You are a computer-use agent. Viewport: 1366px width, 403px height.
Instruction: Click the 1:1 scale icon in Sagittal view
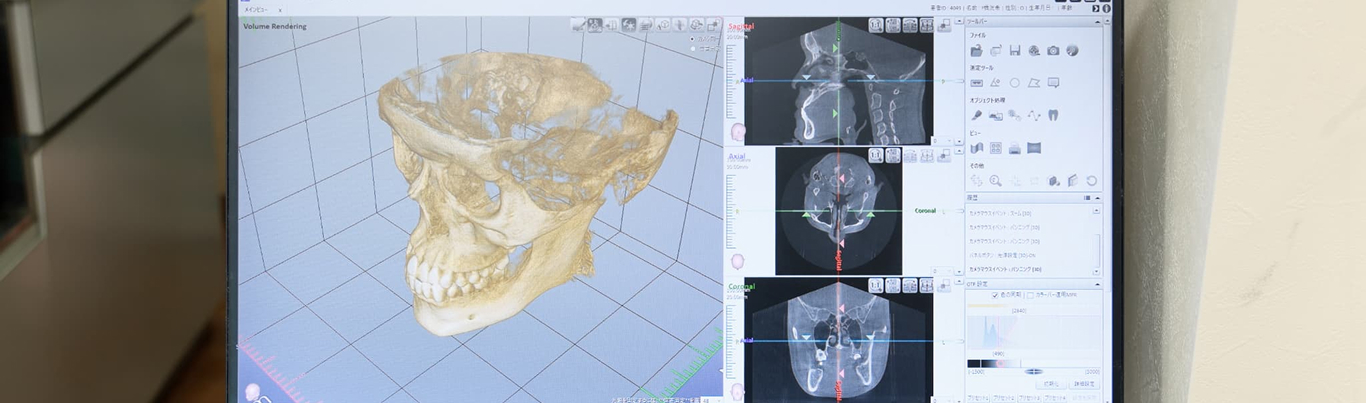click(x=875, y=24)
